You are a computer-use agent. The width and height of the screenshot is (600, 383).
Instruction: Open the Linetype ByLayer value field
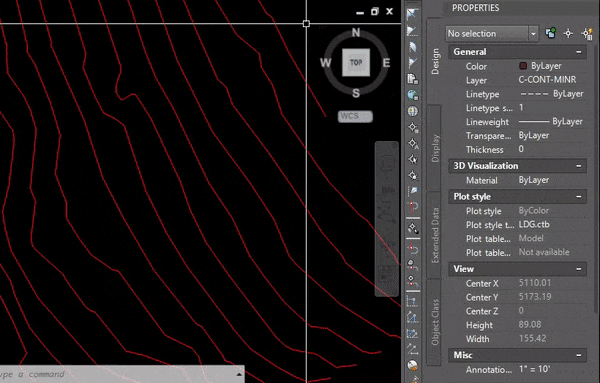[551, 94]
